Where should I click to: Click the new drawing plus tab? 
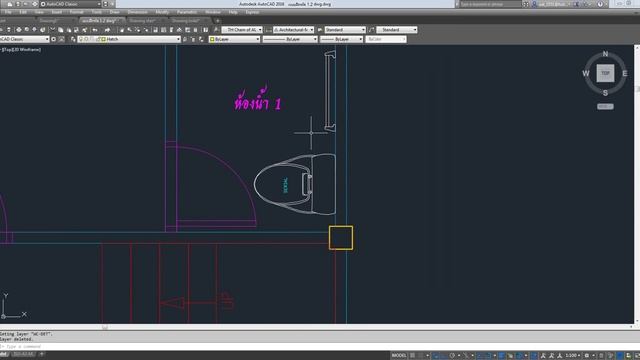218,20
